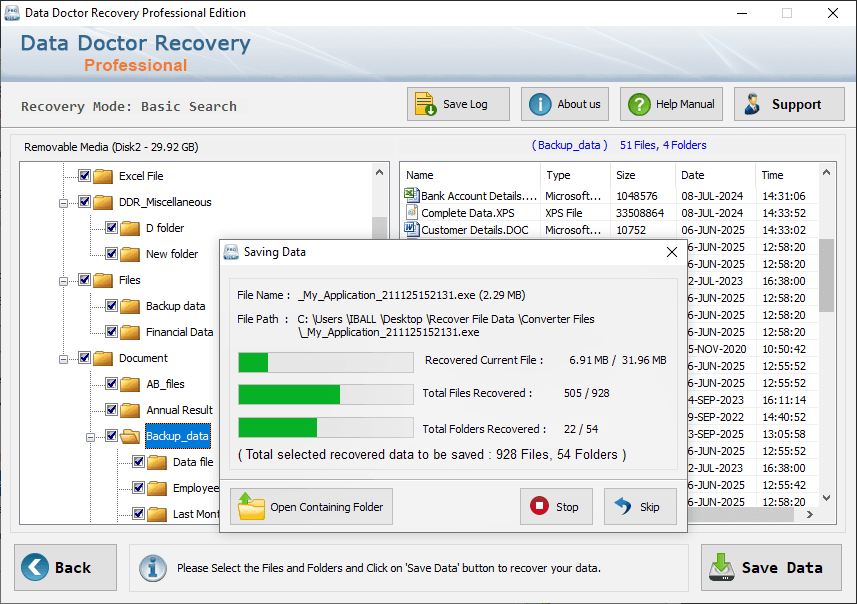Click the D folder folder icon

click(x=130, y=228)
